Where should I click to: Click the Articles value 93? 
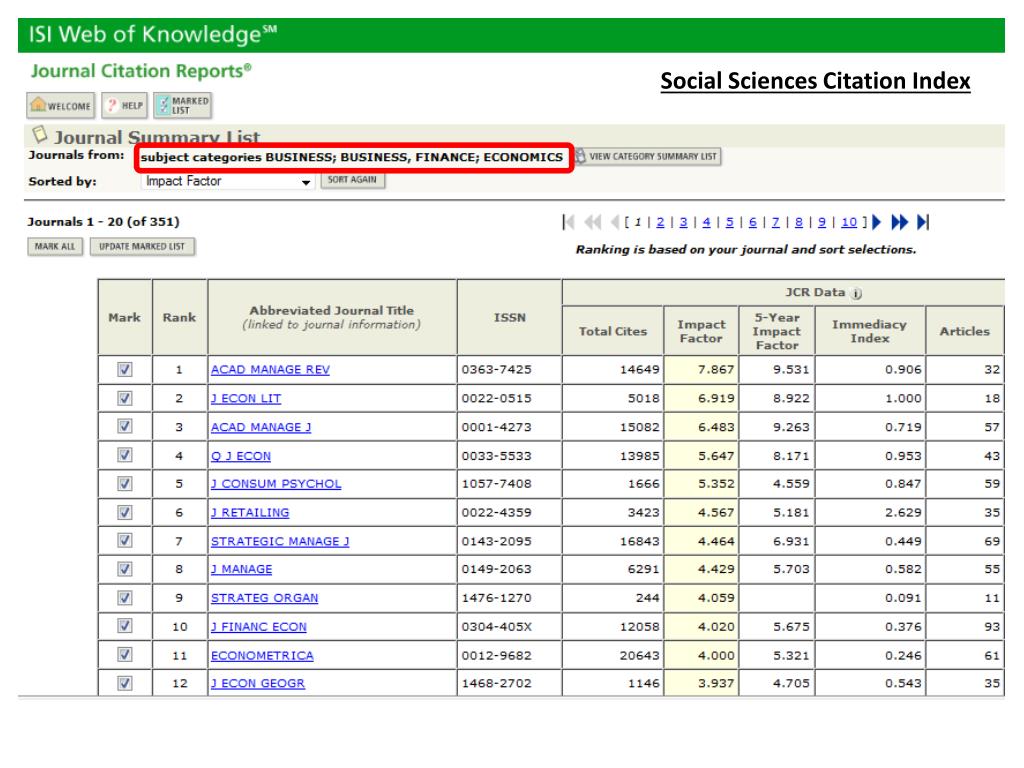(x=992, y=627)
